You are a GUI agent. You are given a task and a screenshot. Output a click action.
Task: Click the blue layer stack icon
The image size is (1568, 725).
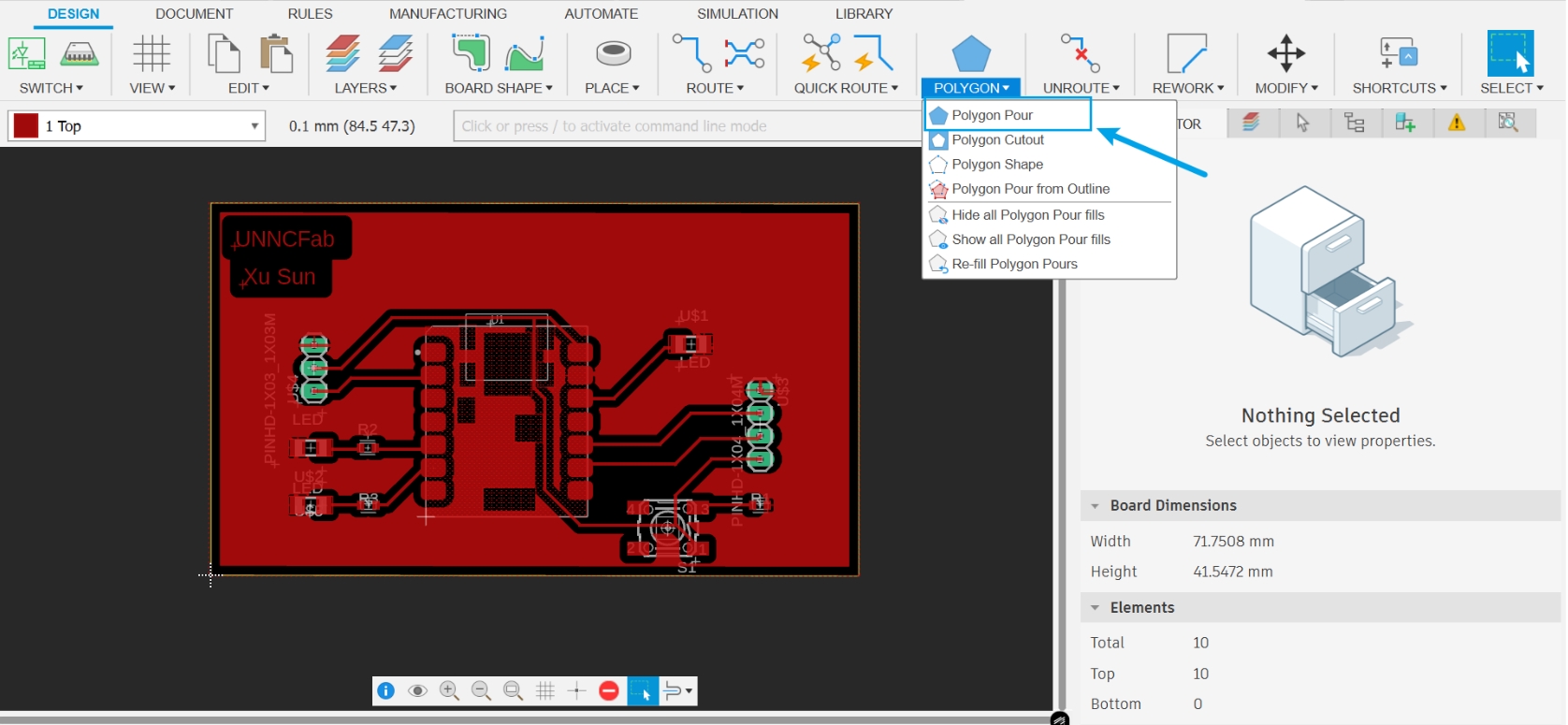396,53
